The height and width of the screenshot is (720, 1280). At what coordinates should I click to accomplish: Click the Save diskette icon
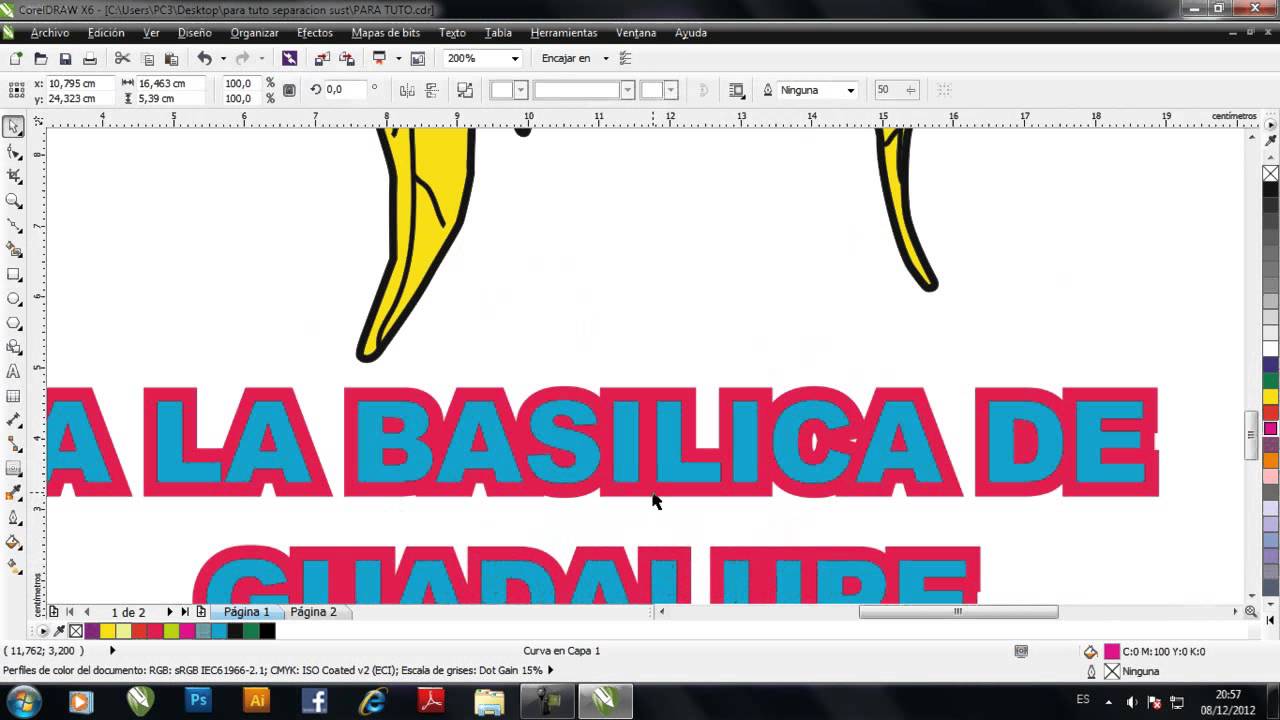[65, 59]
